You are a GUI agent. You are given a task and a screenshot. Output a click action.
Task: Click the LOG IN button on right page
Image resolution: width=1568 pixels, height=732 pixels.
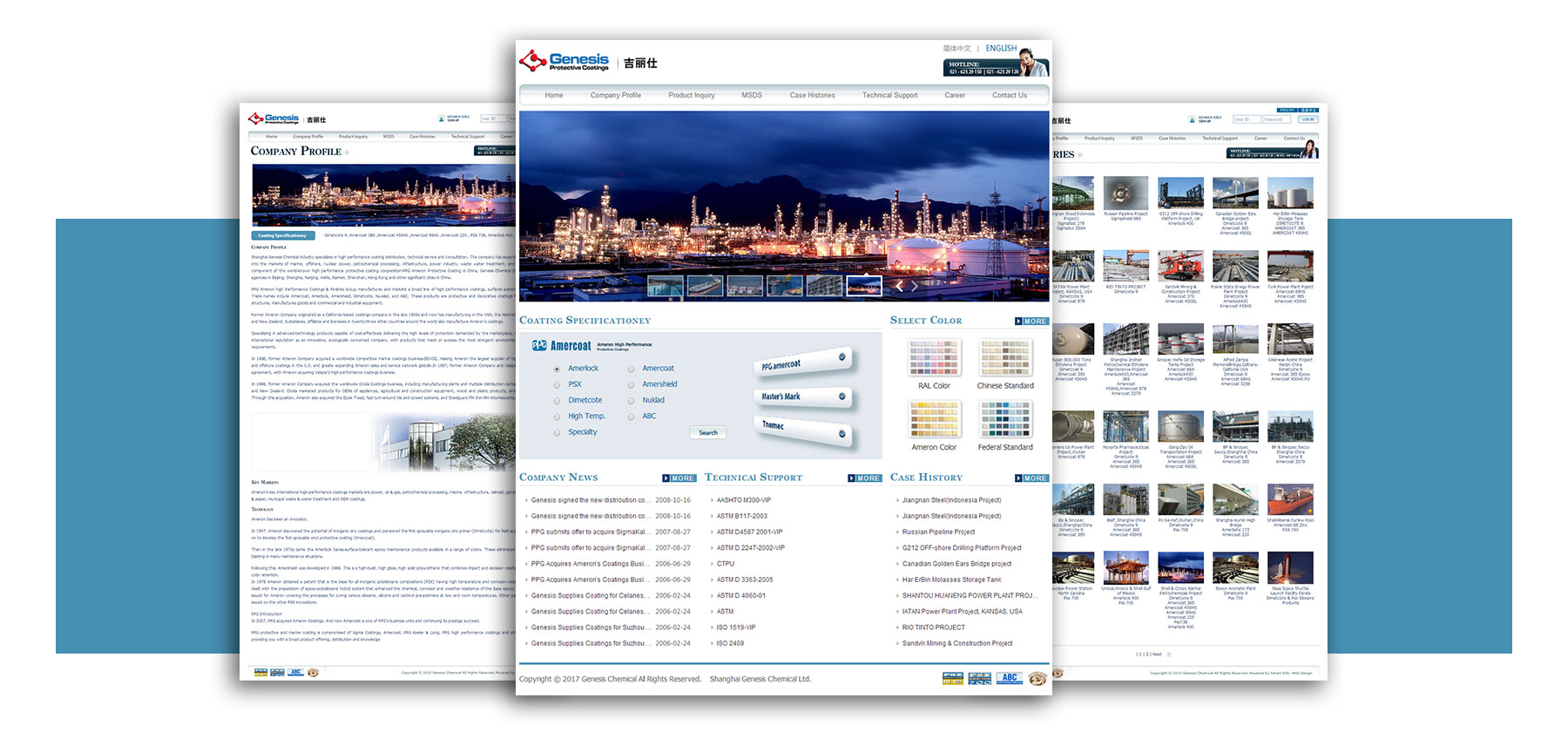(1308, 119)
